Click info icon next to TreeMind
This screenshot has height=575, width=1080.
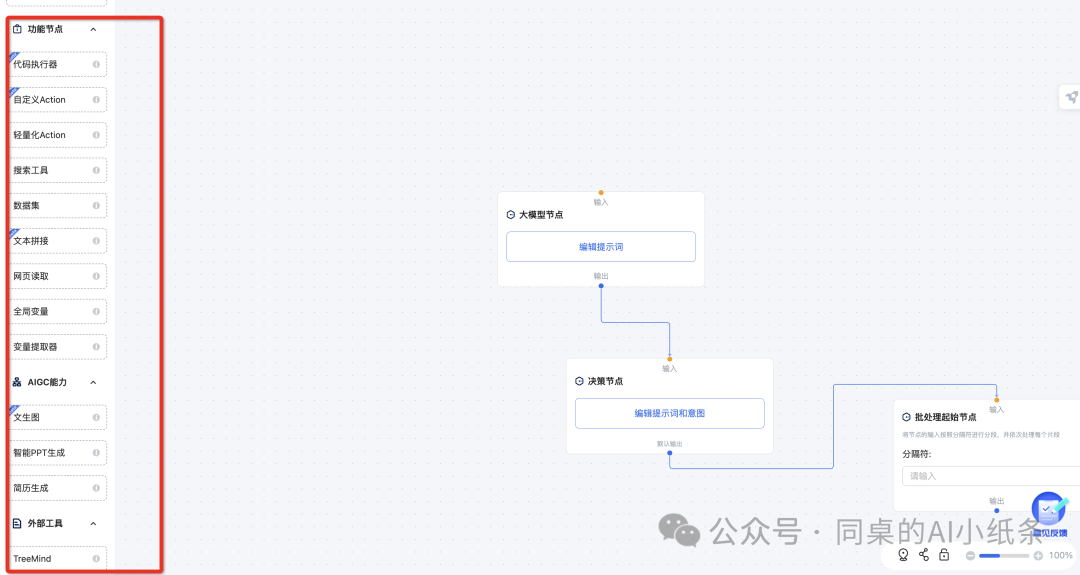96,558
